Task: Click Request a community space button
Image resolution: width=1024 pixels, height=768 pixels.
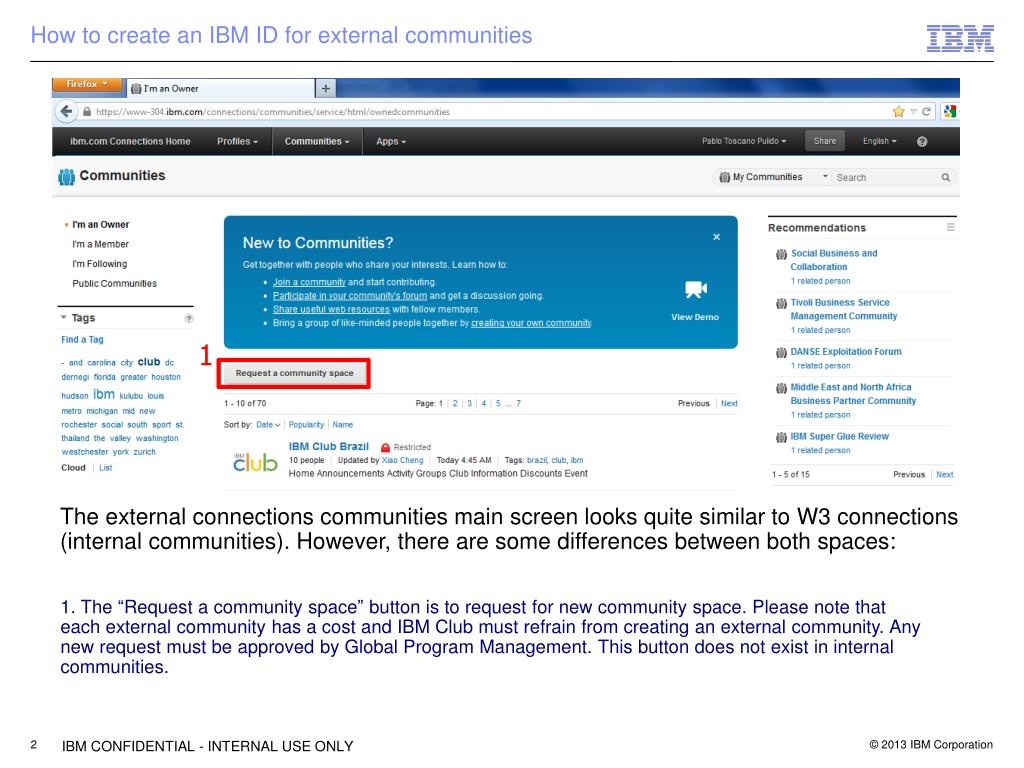Action: (x=294, y=374)
